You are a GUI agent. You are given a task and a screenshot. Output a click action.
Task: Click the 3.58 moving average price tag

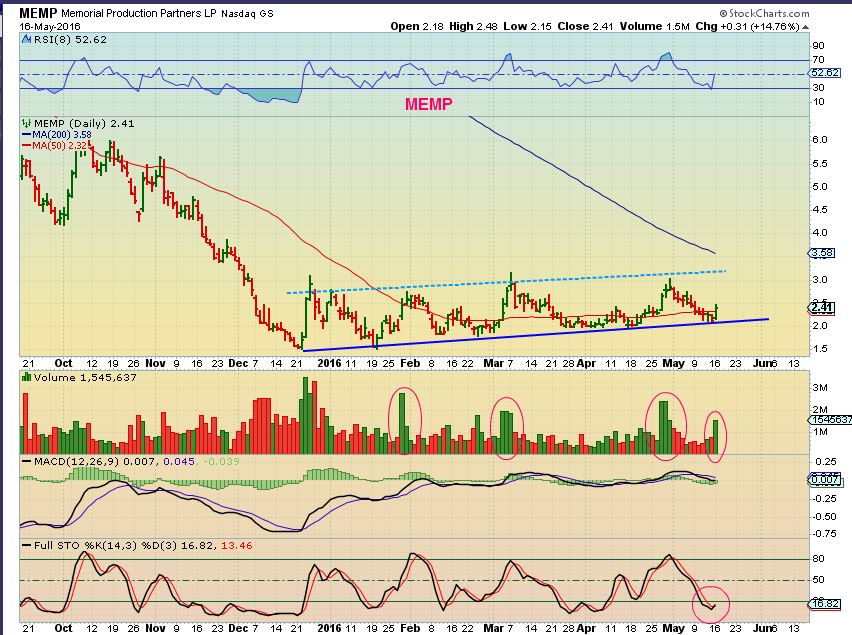(822, 253)
